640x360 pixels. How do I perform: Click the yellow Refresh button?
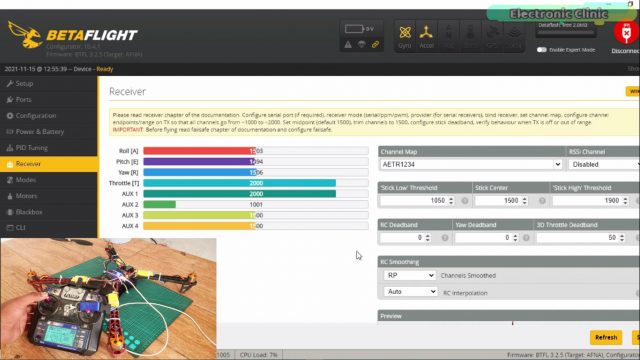click(606, 338)
